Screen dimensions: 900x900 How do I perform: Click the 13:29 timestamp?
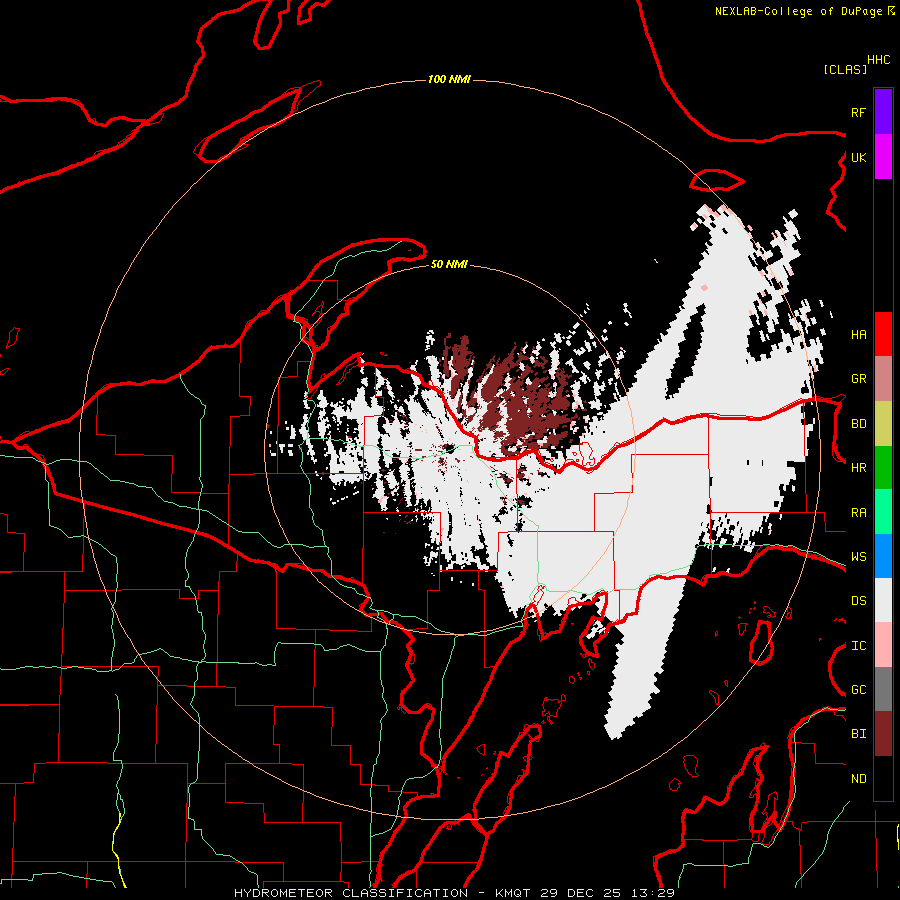pos(651,893)
